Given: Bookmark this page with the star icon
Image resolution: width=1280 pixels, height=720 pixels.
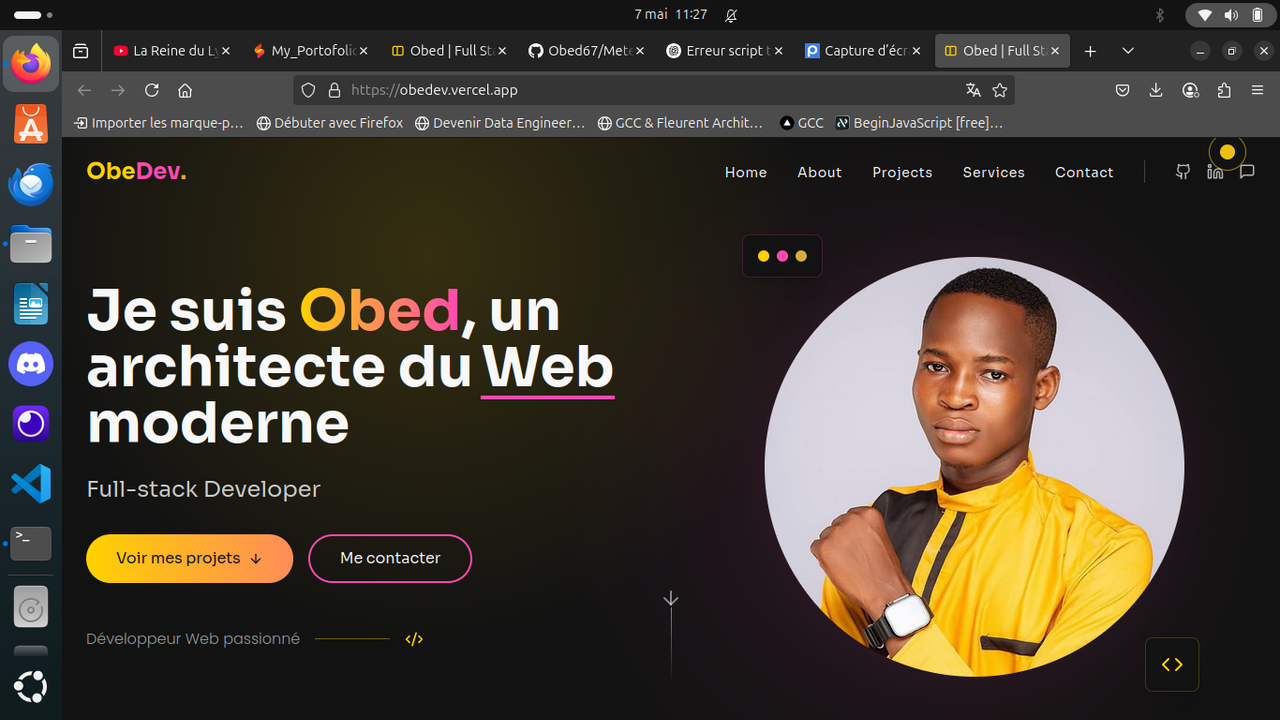Looking at the screenshot, I should click(x=999, y=90).
